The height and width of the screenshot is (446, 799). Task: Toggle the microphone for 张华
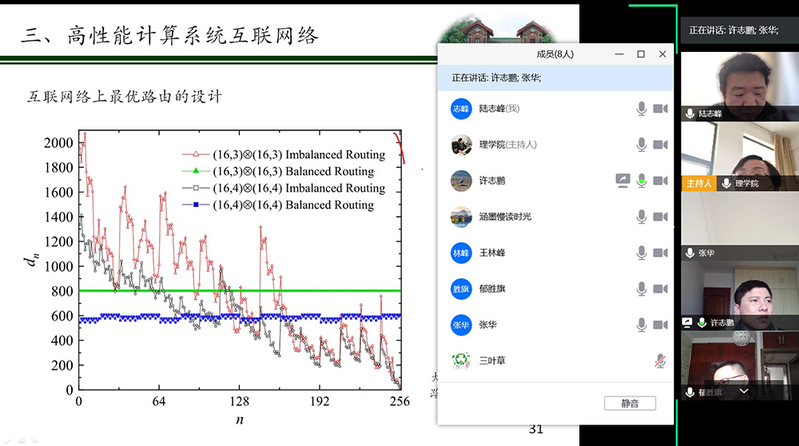pyautogui.click(x=641, y=325)
